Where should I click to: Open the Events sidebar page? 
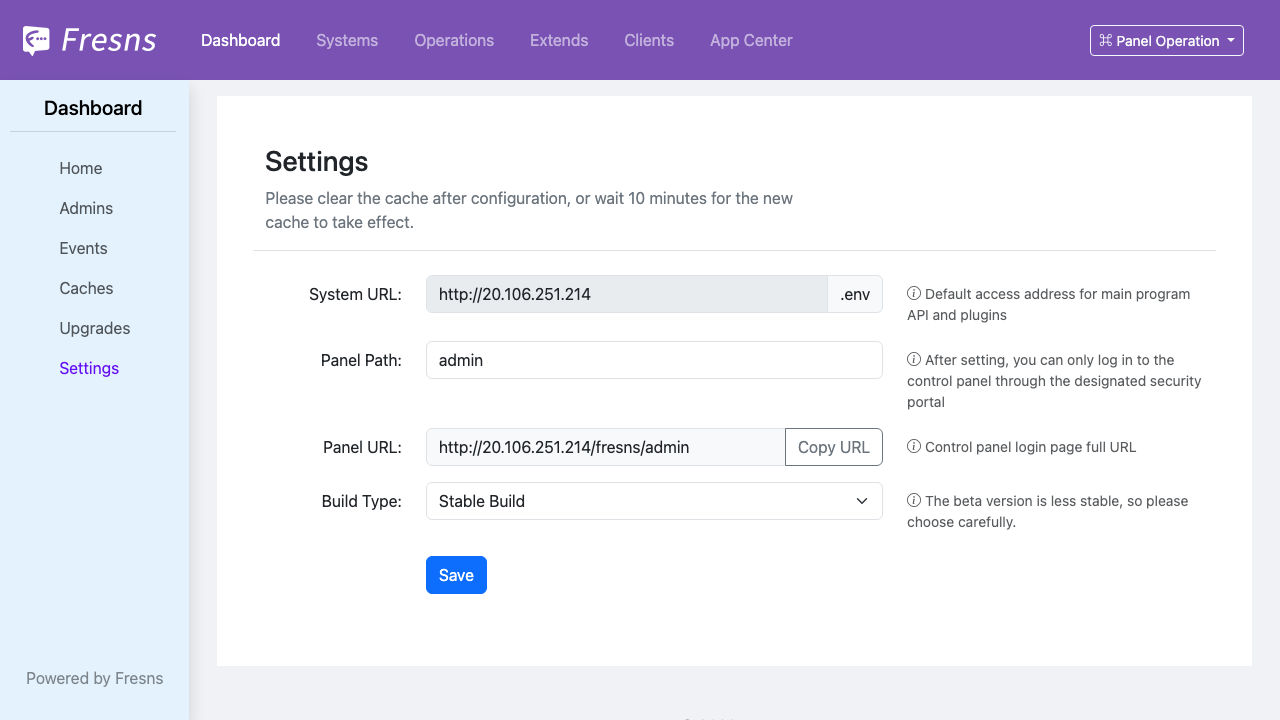point(83,248)
